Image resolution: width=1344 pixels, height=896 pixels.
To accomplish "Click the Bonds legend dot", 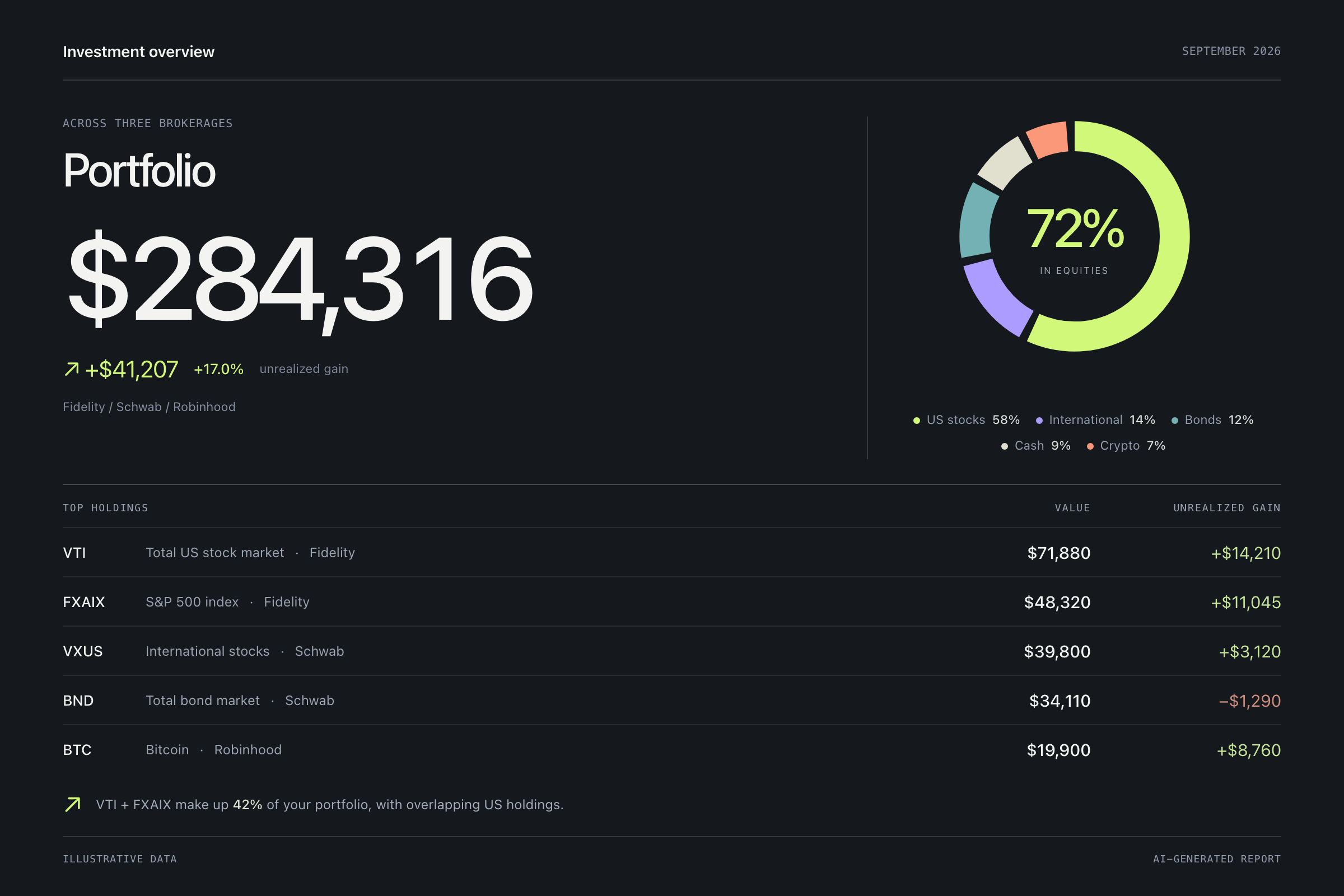I will (x=1175, y=421).
